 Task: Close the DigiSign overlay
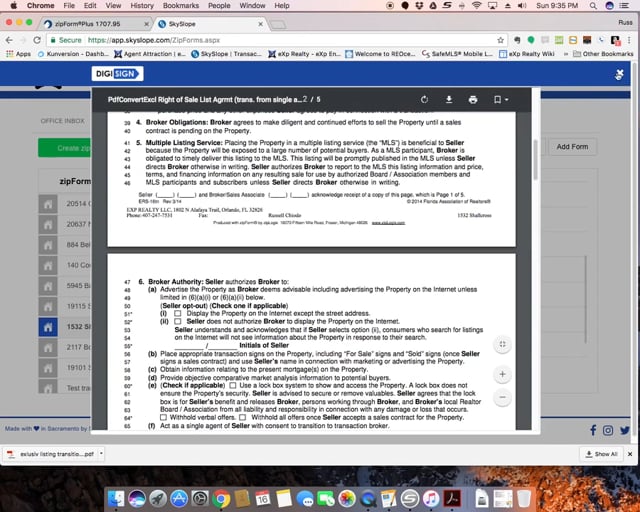tap(619, 74)
